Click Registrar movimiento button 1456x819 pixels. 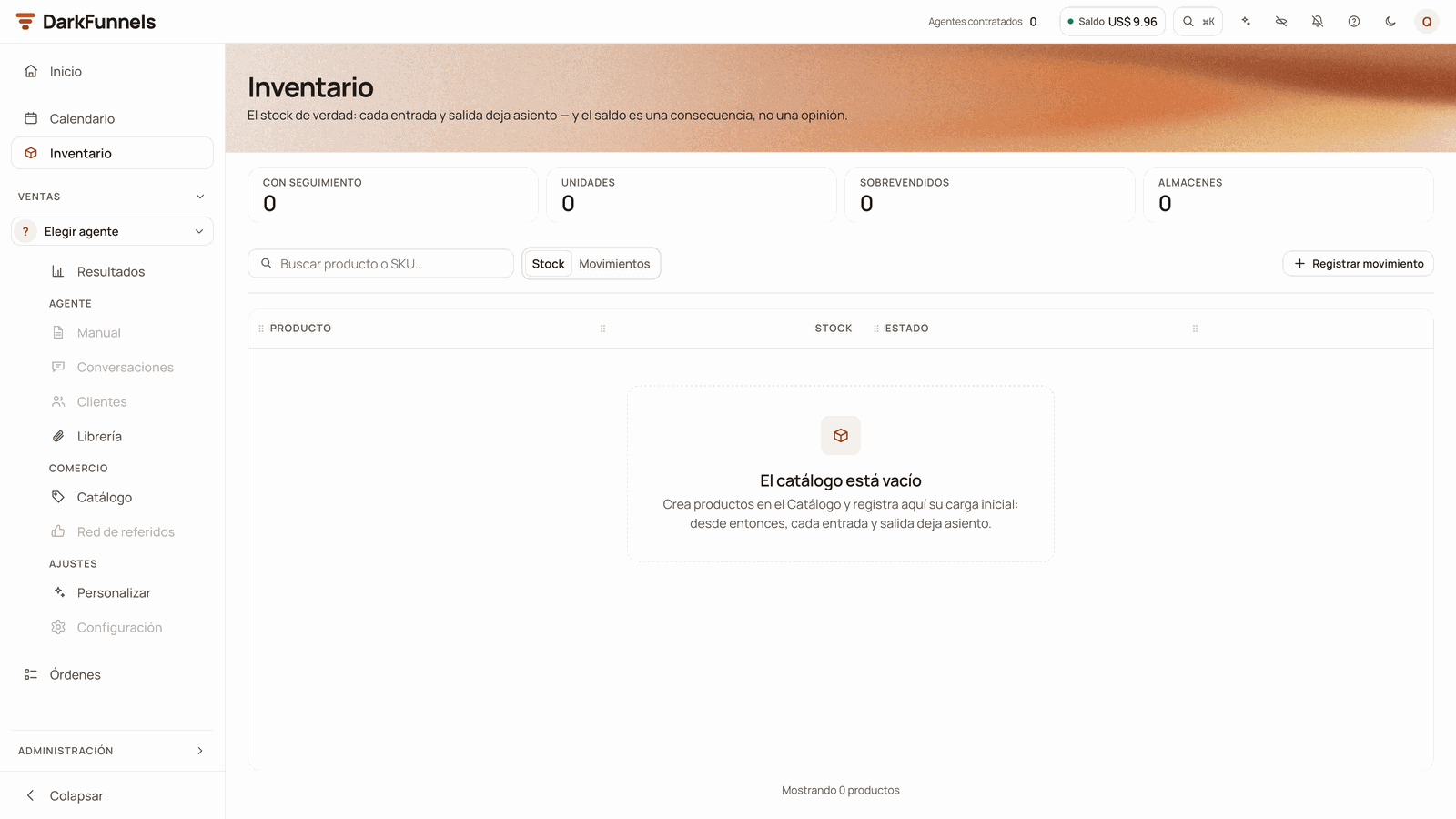coord(1359,264)
